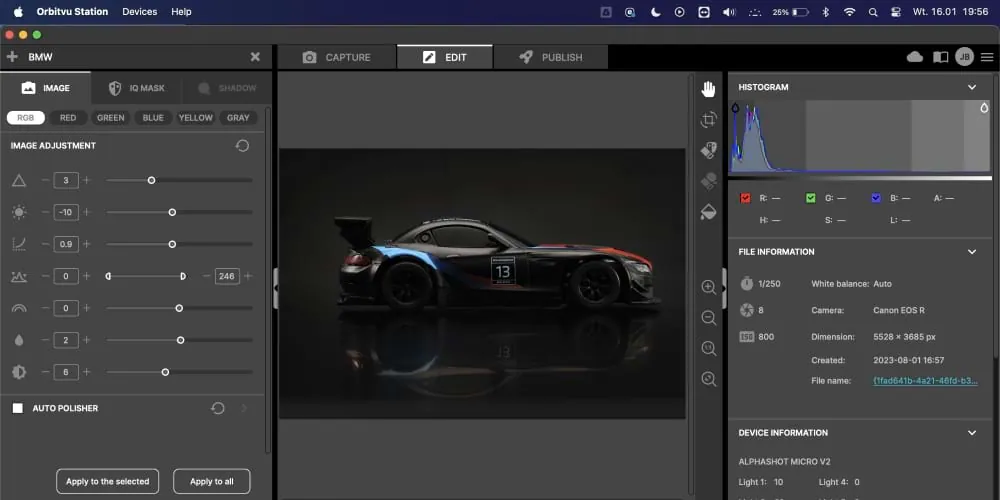This screenshot has width=1000, height=500.
Task: Select the RGB channel pill
Action: (x=26, y=118)
